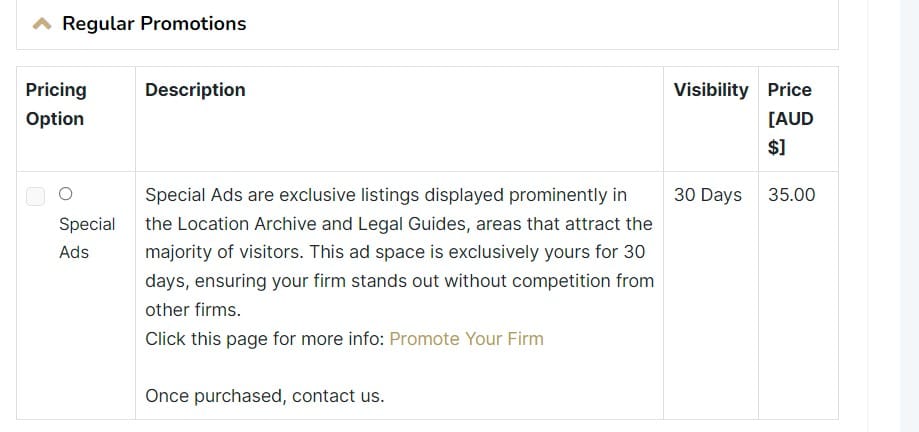Select the Special Ads radio button

click(x=65, y=194)
